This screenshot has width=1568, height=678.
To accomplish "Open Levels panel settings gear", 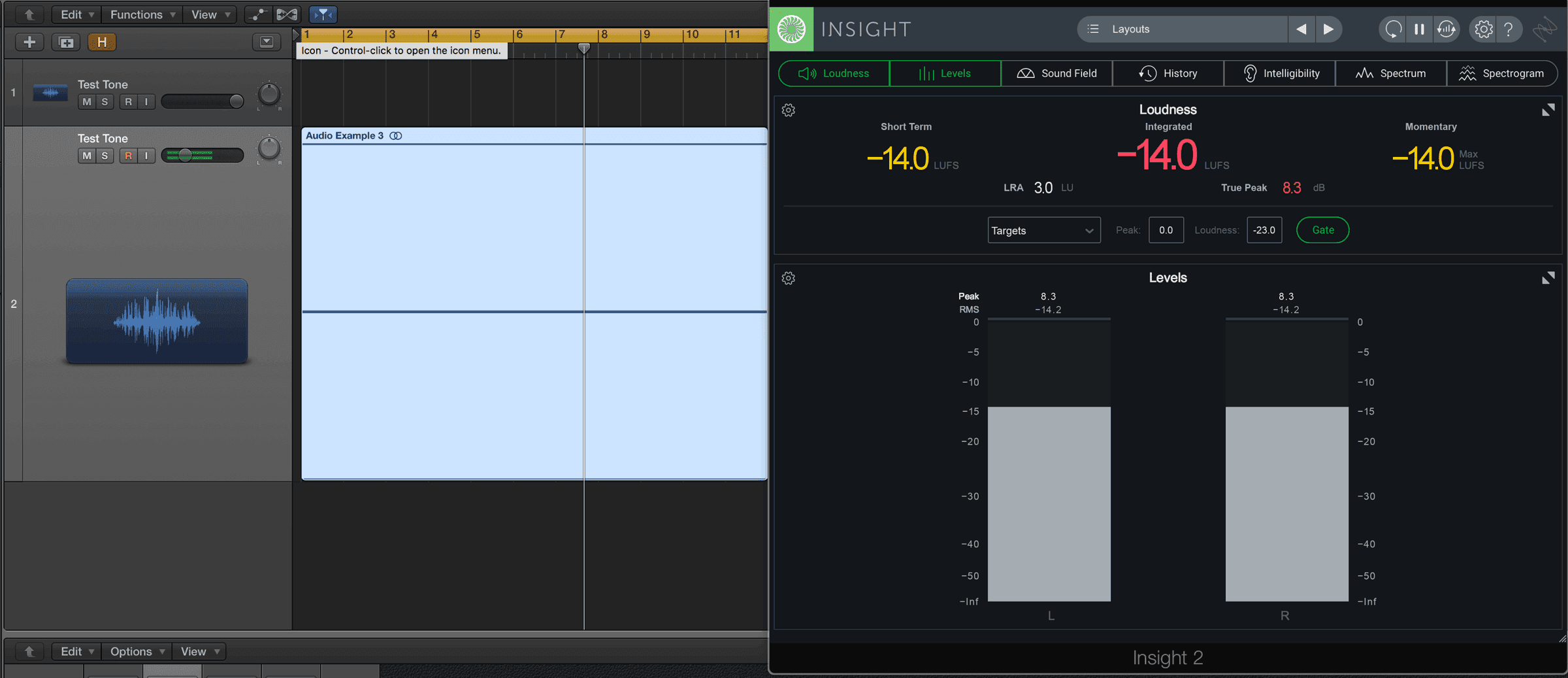I will (789, 279).
